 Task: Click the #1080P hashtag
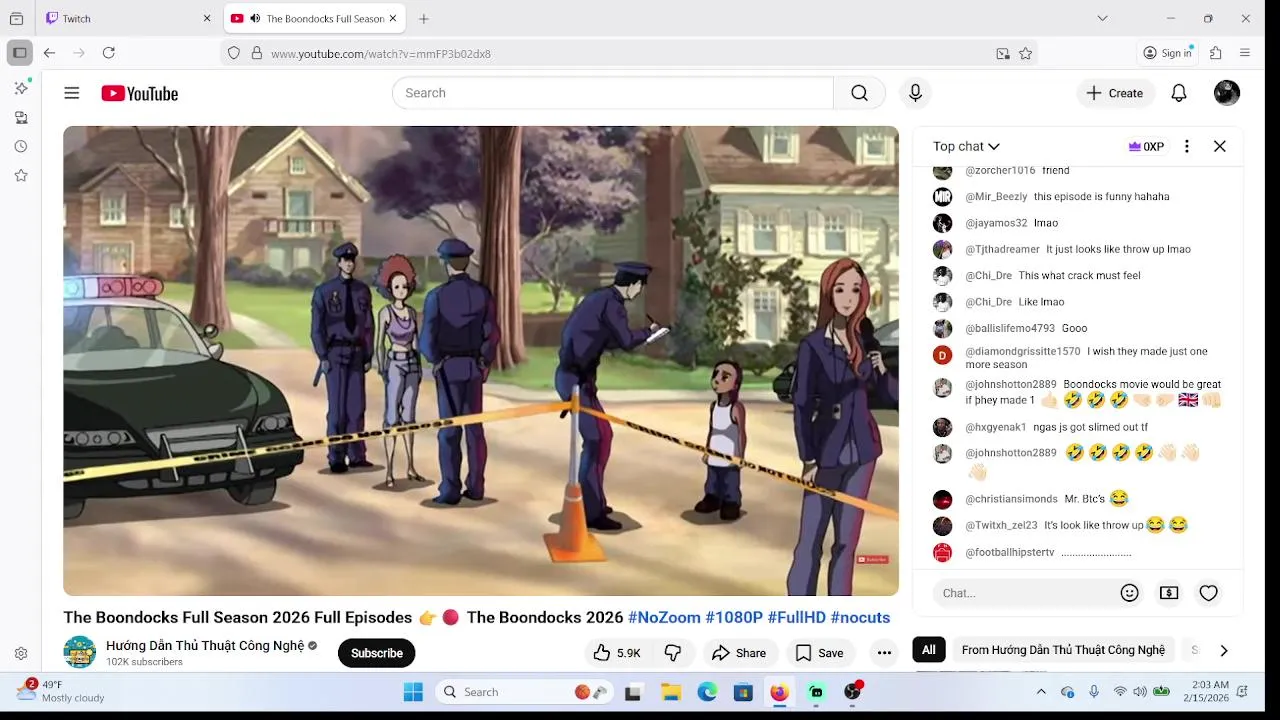734,617
